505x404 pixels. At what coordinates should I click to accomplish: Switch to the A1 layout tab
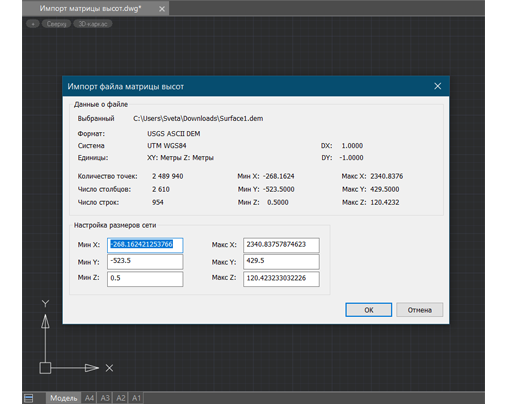coord(136,398)
